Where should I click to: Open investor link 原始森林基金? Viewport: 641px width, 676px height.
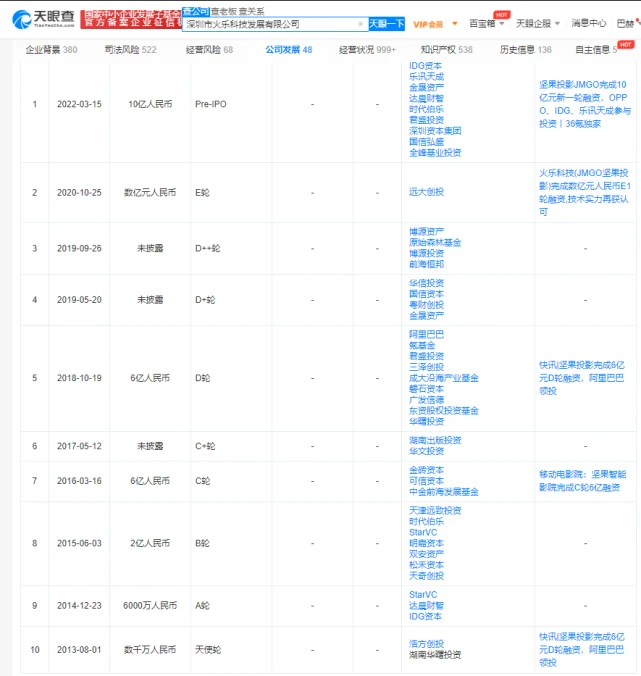435,243
